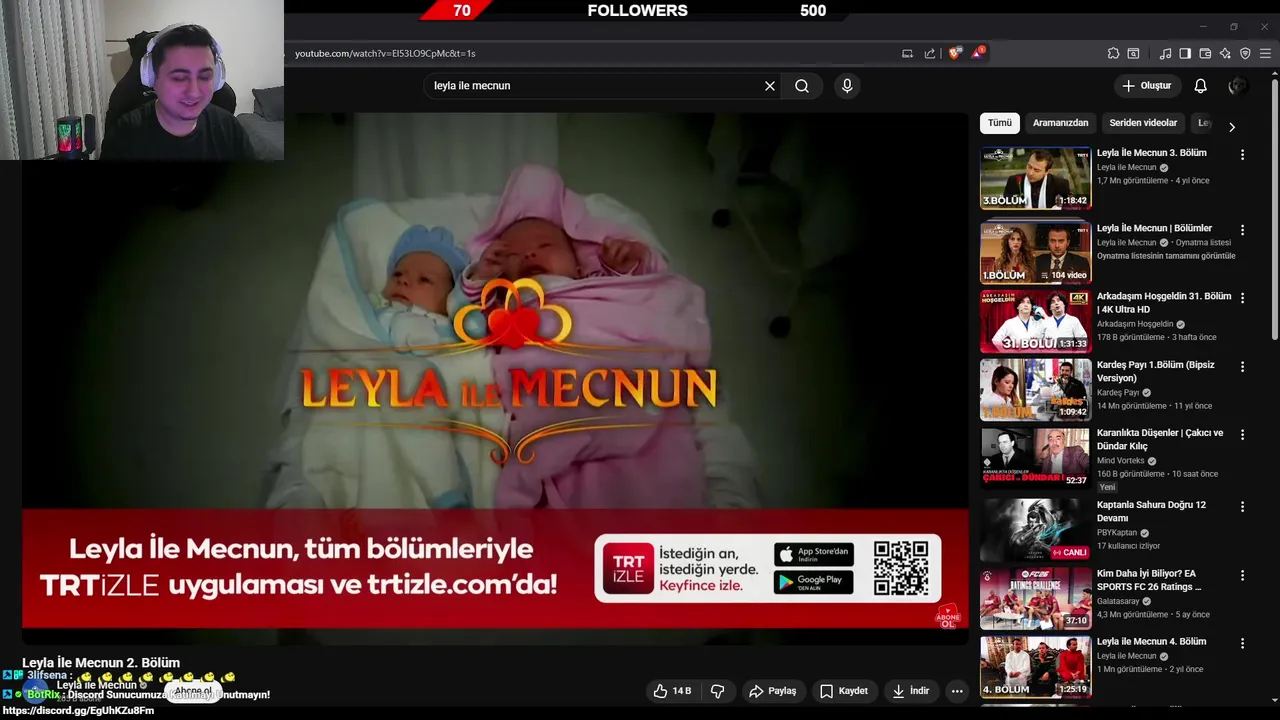The width and height of the screenshot is (1280, 720).
Task: Click the Leyla İle Mecnun 2. Bölüm title
Action: click(x=101, y=663)
